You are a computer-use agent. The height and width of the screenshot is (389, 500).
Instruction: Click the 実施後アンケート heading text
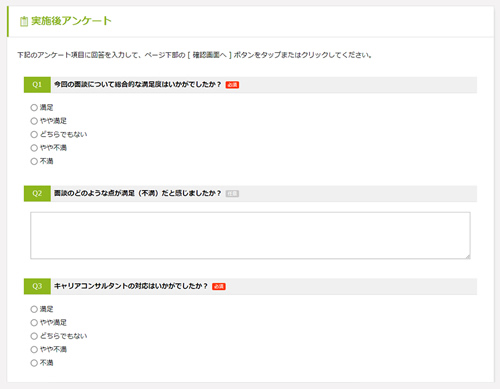[x=71, y=21]
